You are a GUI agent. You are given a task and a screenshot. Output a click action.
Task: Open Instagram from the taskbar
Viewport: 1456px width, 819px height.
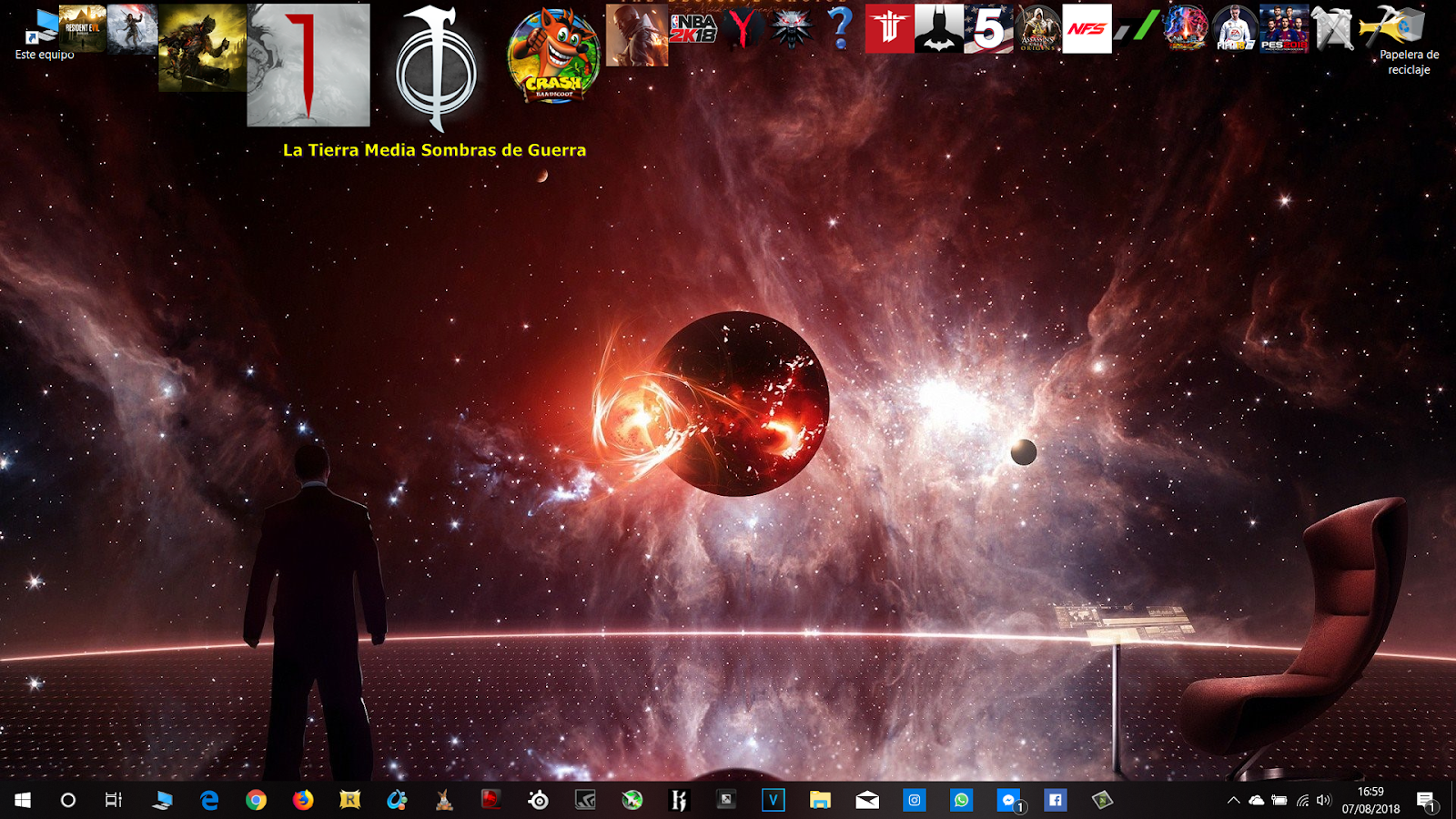click(x=915, y=800)
